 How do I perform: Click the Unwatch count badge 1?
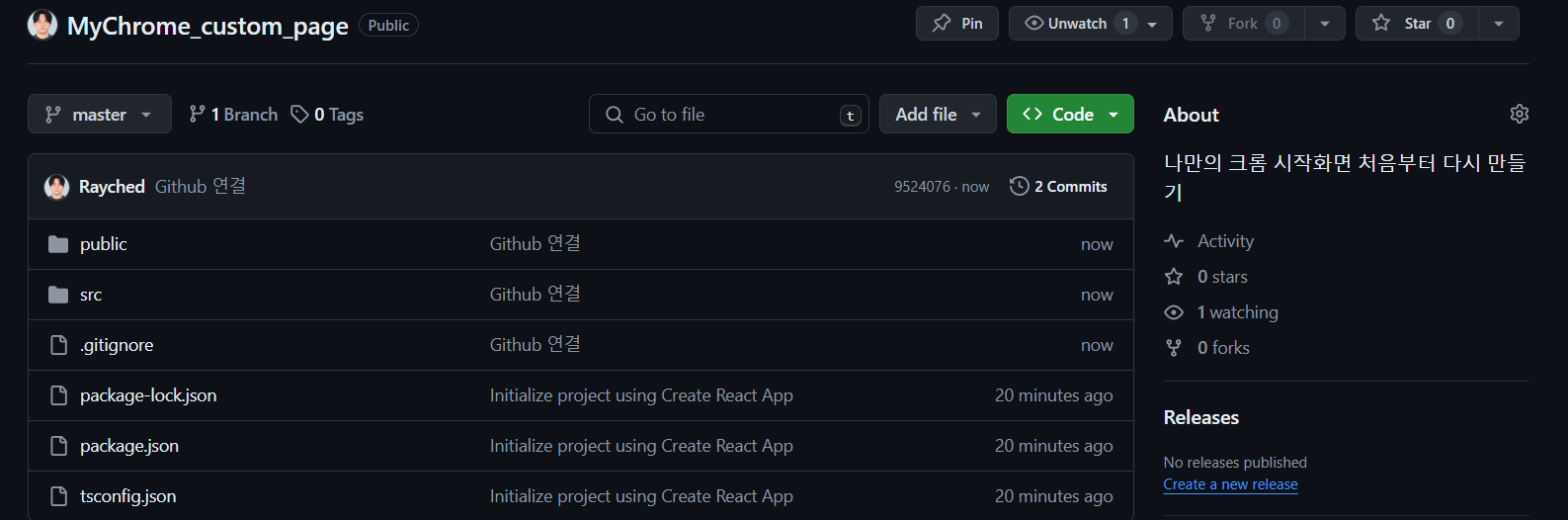tap(1125, 24)
